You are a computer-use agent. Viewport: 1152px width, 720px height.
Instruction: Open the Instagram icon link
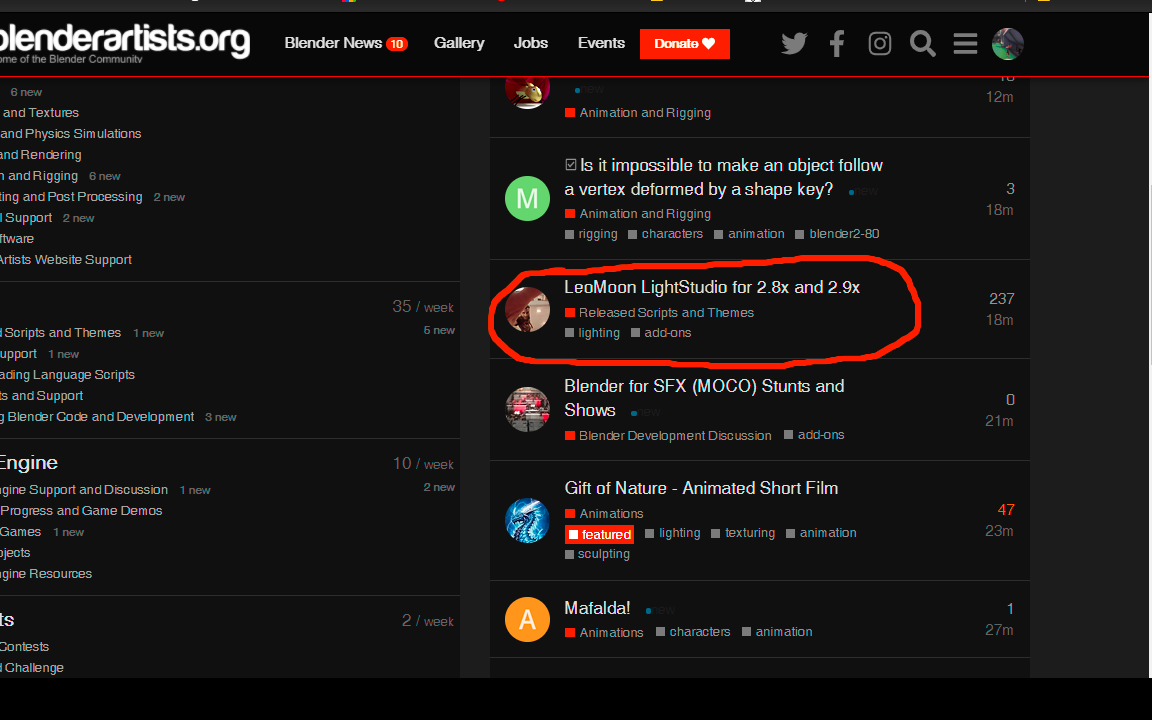click(879, 43)
